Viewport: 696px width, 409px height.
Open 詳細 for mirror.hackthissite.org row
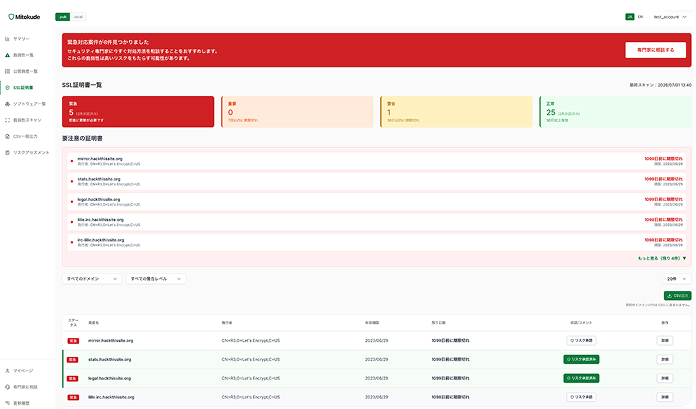click(x=664, y=341)
